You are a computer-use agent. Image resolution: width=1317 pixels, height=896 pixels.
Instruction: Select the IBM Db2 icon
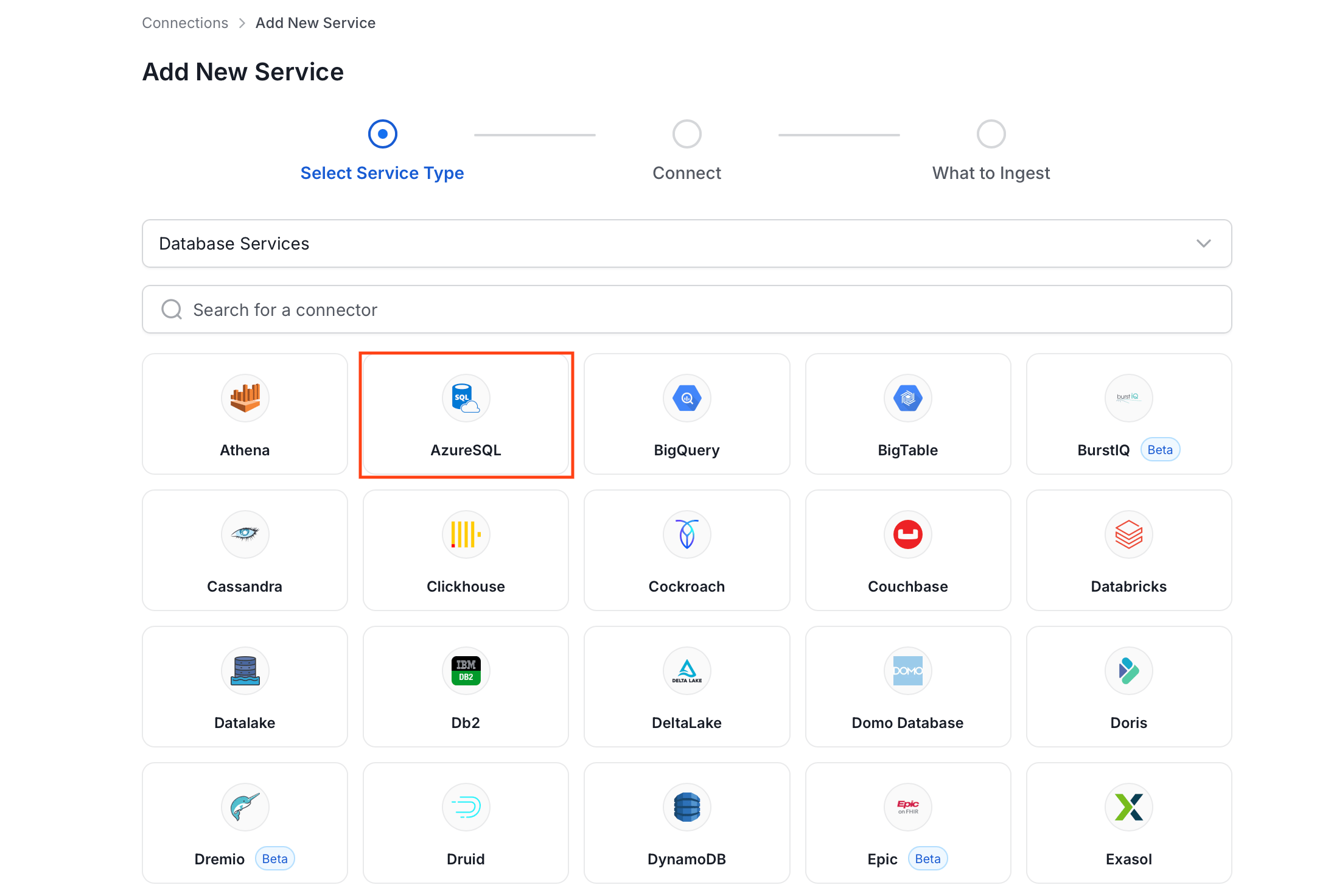(466, 671)
